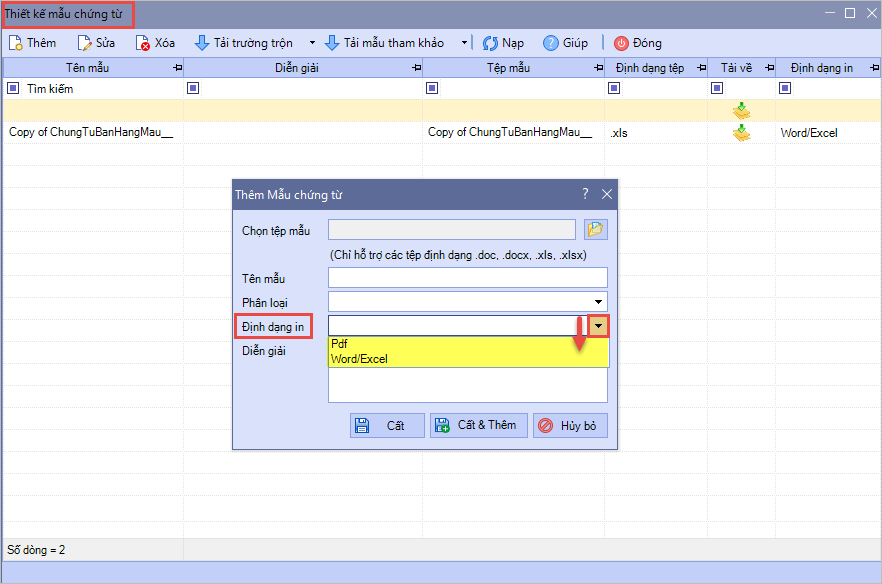
Task: Click the Sửa edit icon
Action: [85, 43]
